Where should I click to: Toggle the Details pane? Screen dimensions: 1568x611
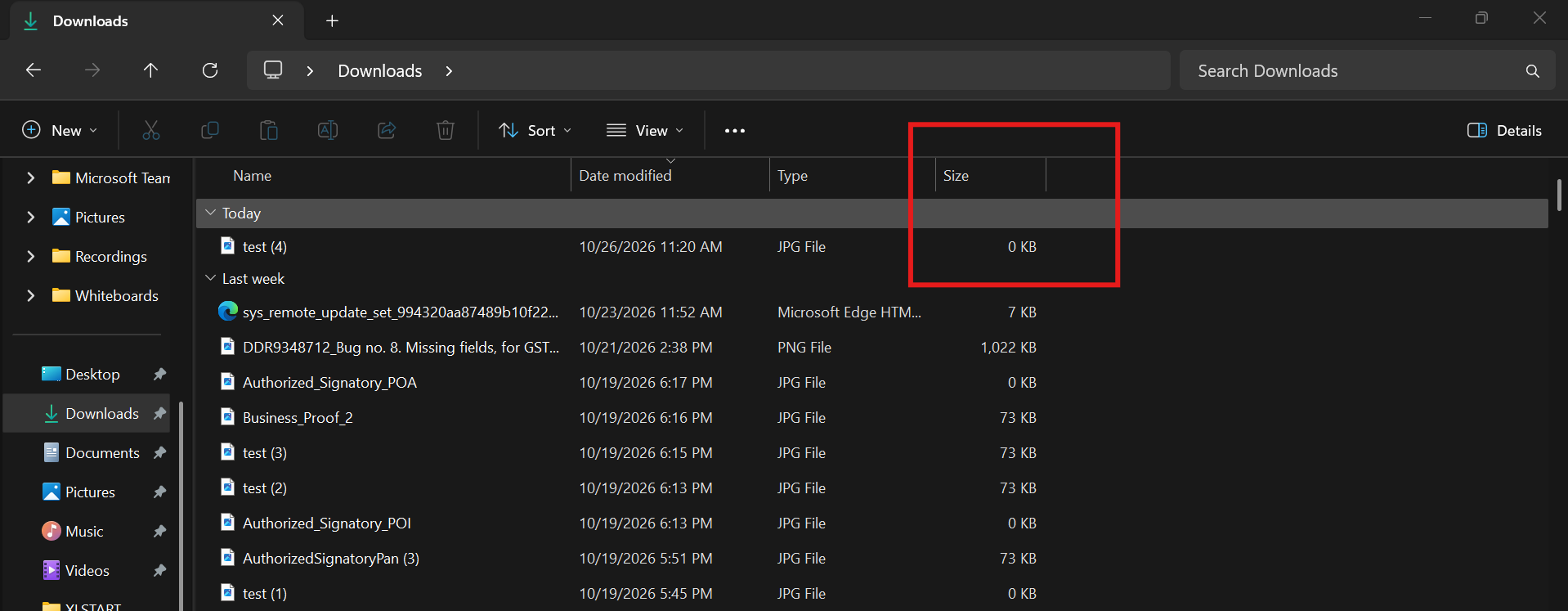point(1505,131)
